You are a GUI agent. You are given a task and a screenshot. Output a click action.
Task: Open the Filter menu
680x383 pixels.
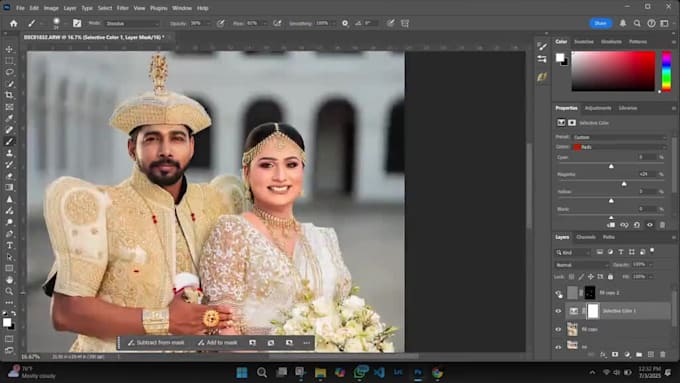pyautogui.click(x=123, y=8)
